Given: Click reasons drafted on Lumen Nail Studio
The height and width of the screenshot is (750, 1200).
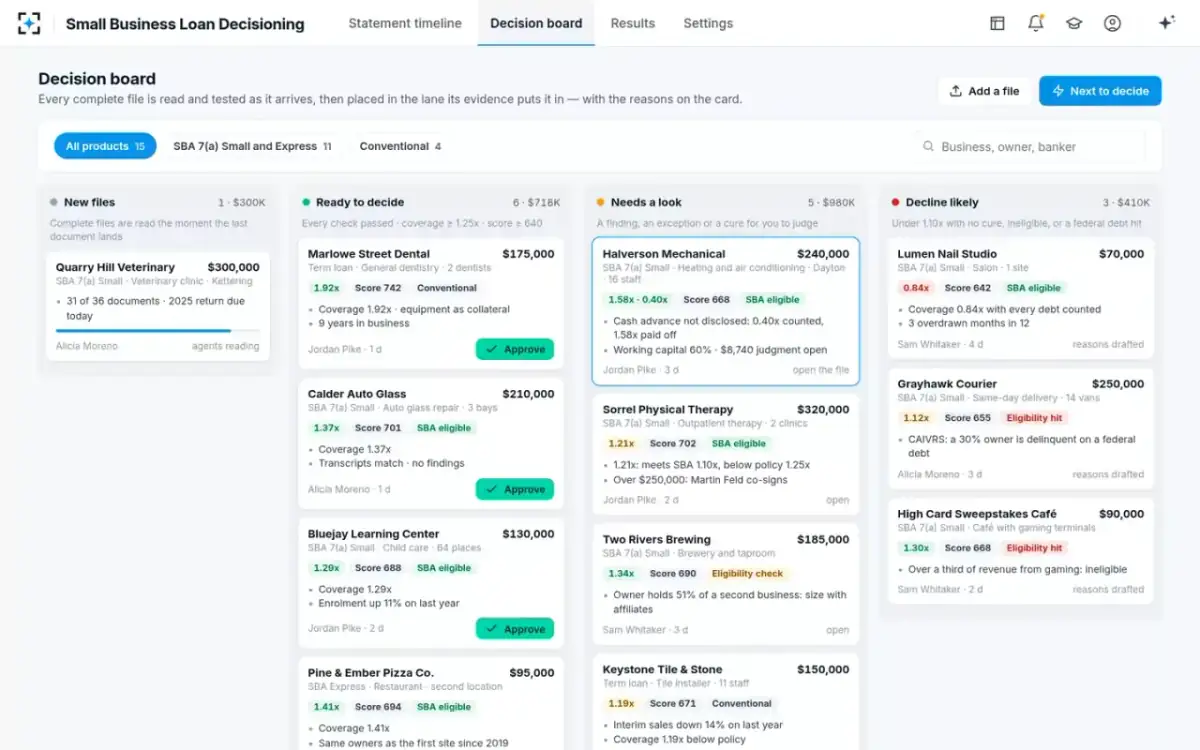Looking at the screenshot, I should 1108,344.
